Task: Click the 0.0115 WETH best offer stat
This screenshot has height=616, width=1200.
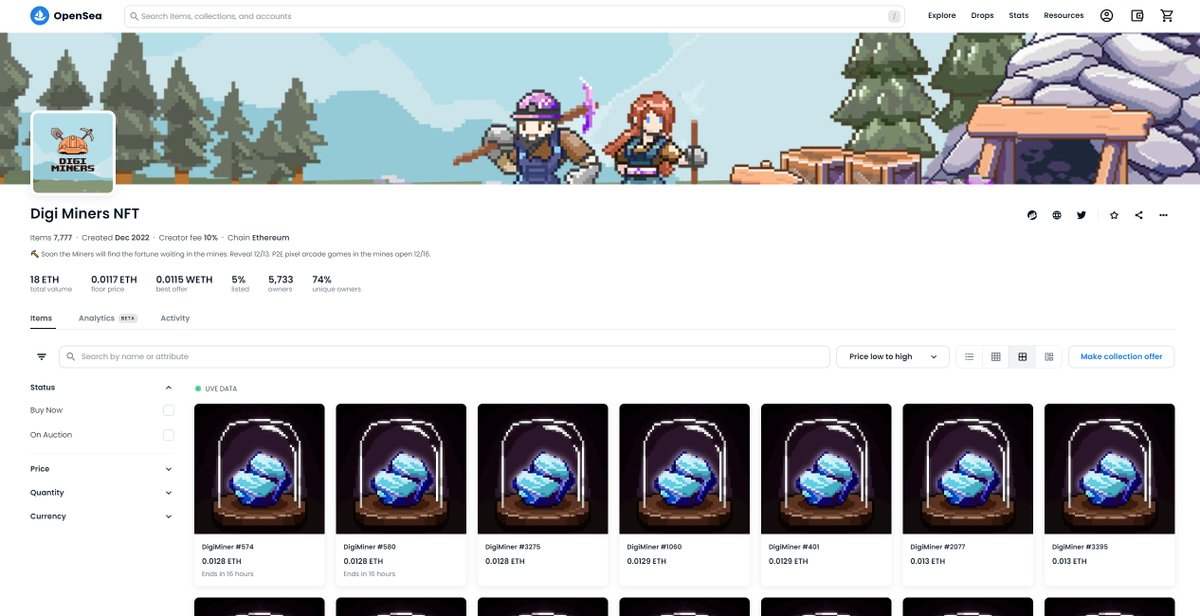Action: click(x=184, y=283)
